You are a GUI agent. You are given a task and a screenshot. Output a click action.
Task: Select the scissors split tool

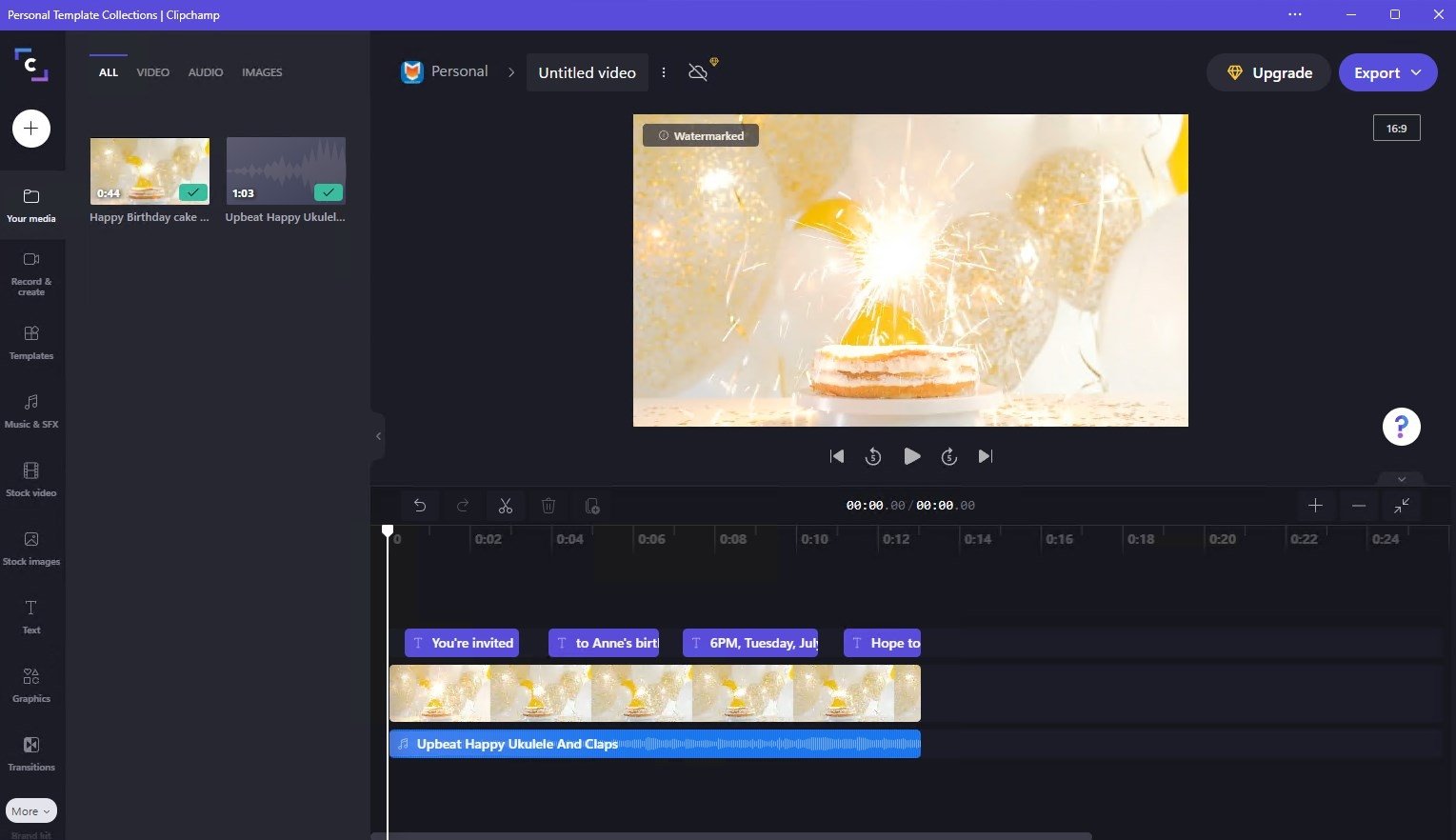pyautogui.click(x=506, y=506)
